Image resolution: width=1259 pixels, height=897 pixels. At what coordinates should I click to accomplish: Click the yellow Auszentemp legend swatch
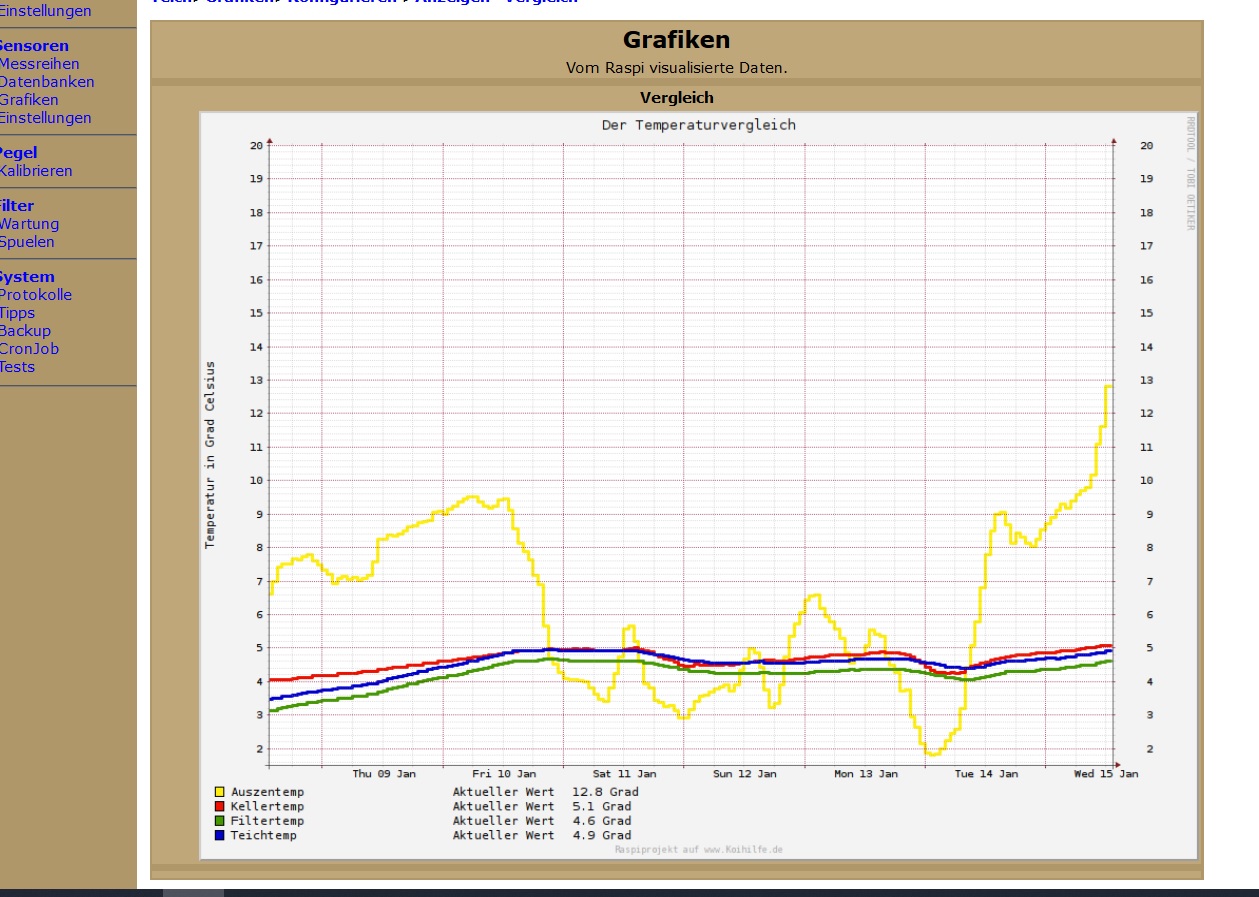pyautogui.click(x=220, y=792)
